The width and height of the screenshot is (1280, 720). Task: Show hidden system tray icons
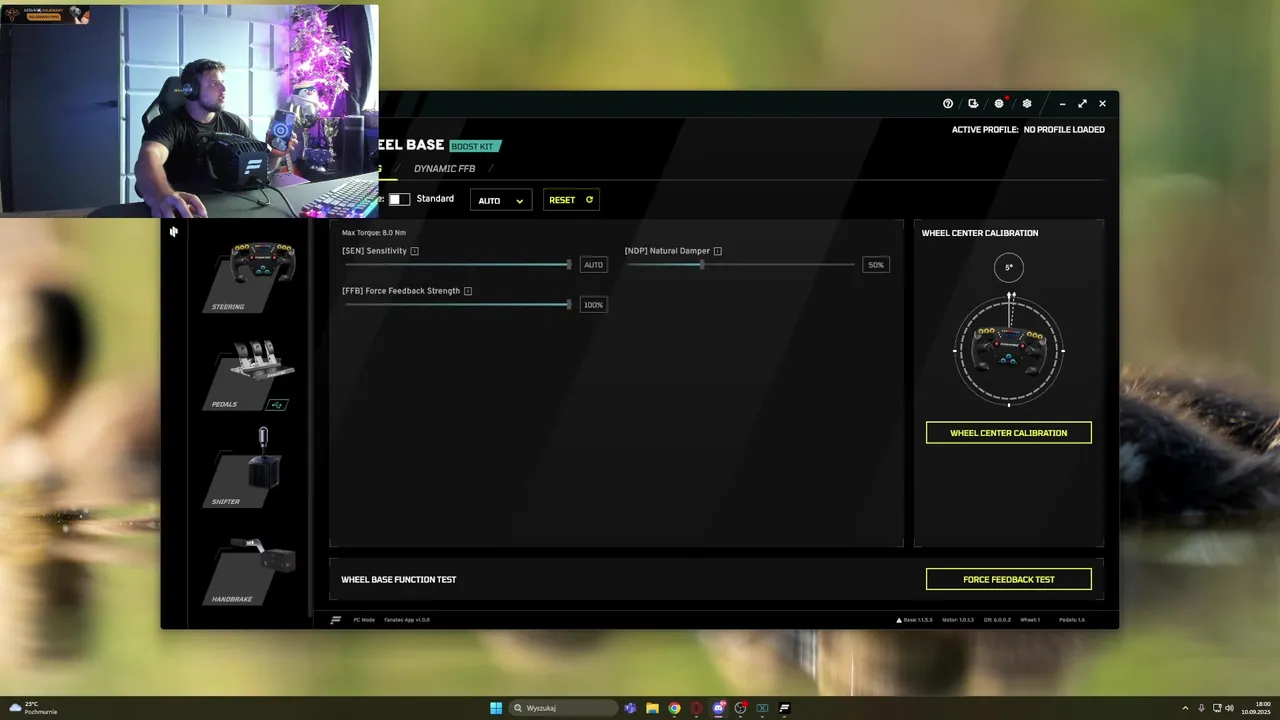point(1186,708)
